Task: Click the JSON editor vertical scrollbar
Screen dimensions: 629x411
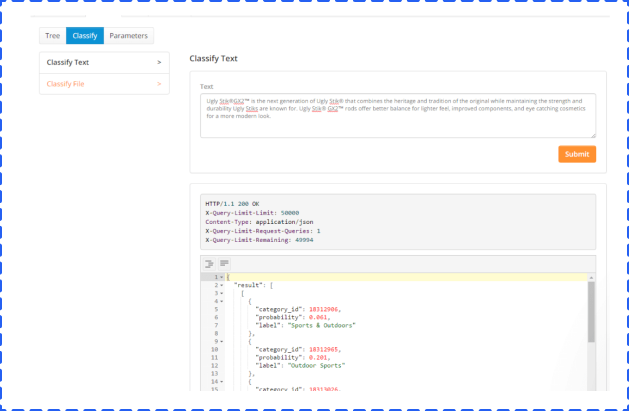Action: (x=590, y=310)
